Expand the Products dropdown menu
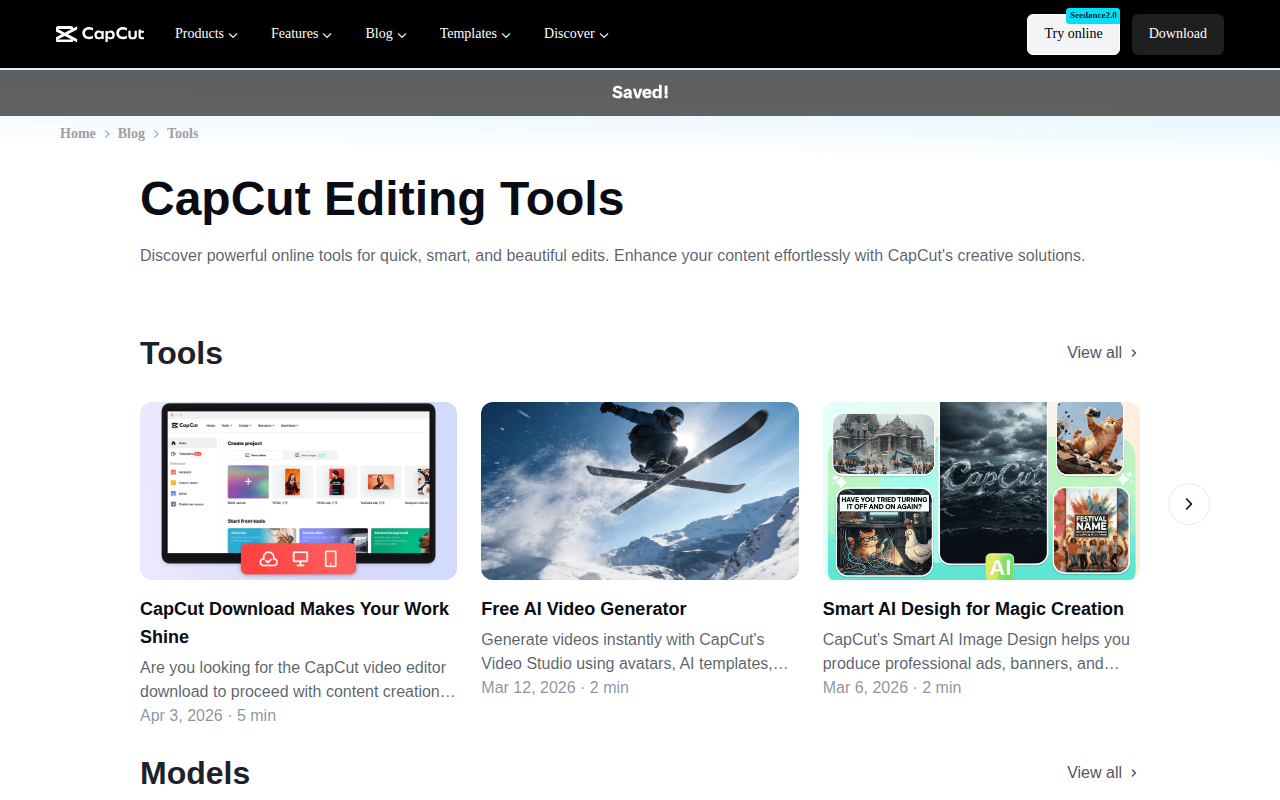 pos(206,34)
